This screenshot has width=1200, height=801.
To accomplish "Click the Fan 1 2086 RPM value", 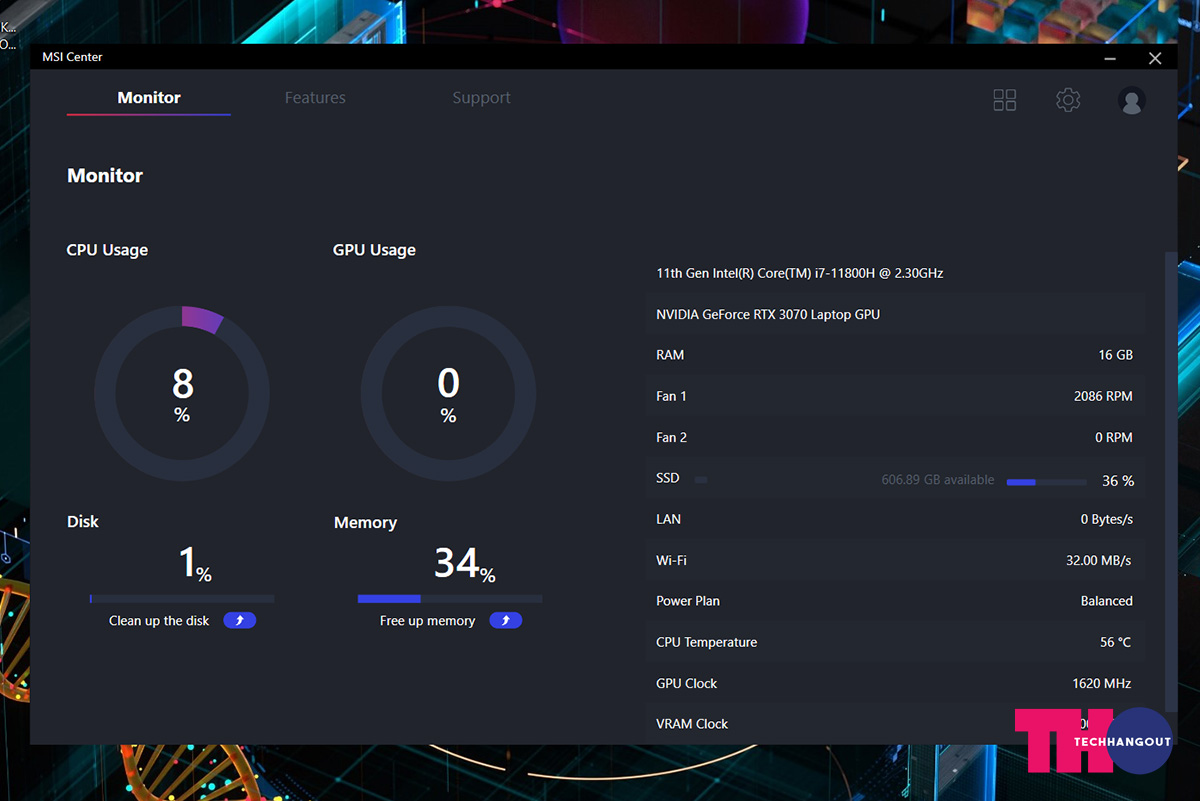I will click(1103, 396).
